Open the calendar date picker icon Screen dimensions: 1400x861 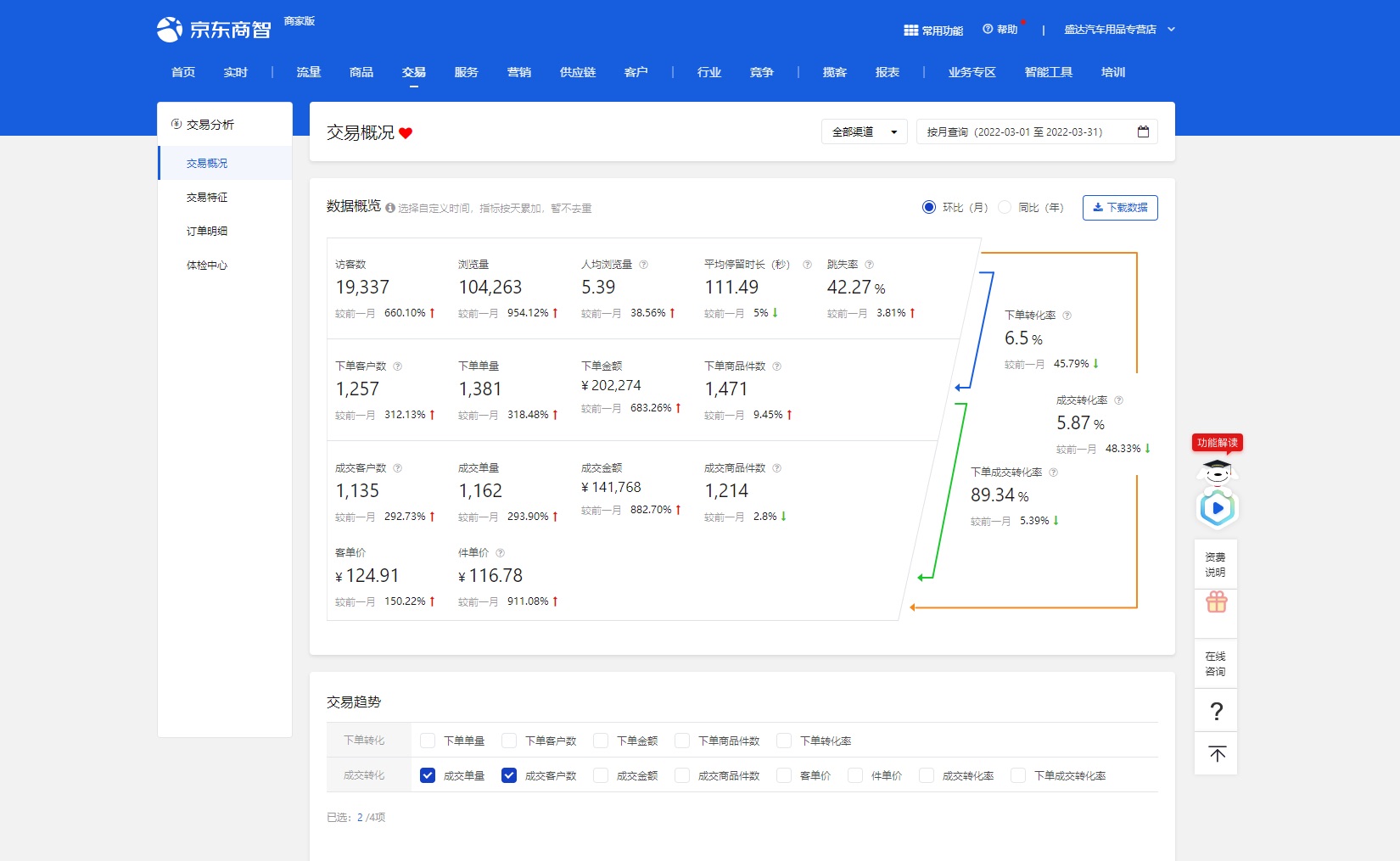click(1143, 131)
